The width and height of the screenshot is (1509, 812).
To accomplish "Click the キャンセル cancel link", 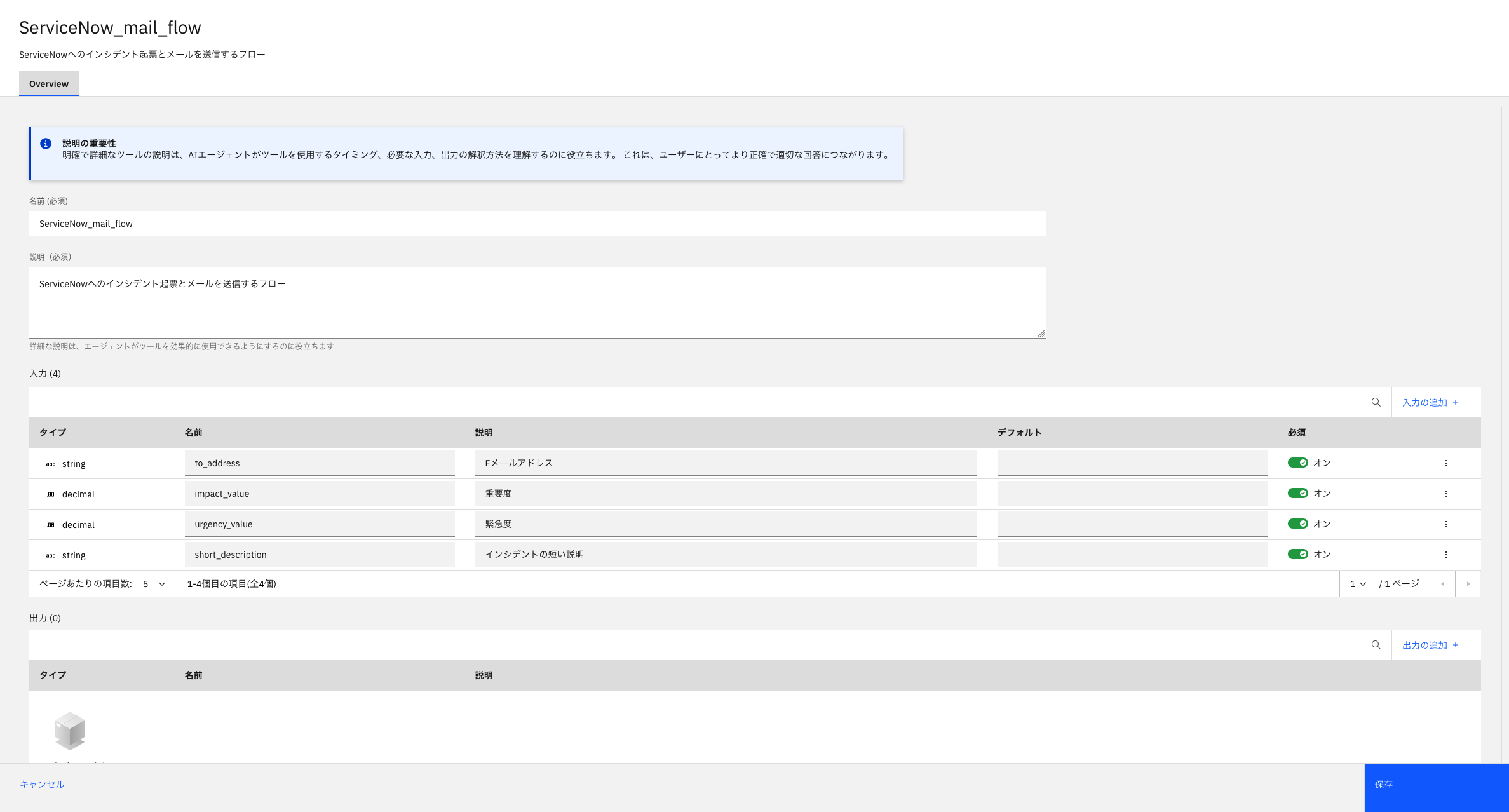I will pos(42,784).
